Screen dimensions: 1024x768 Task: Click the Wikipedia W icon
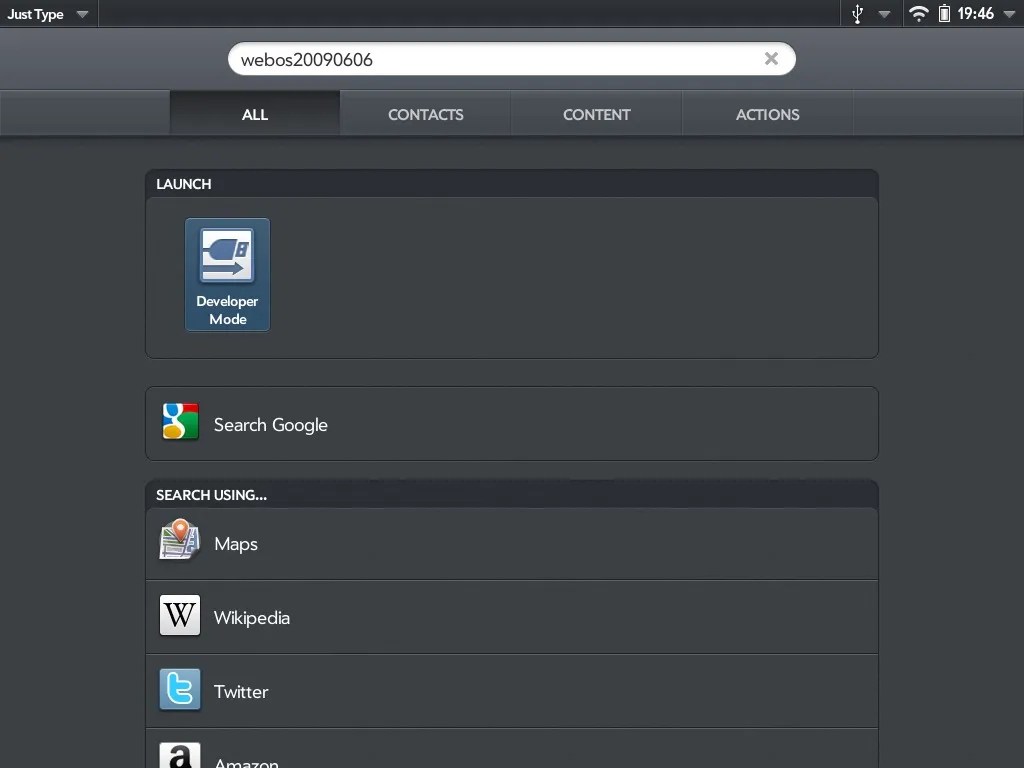[179, 616]
